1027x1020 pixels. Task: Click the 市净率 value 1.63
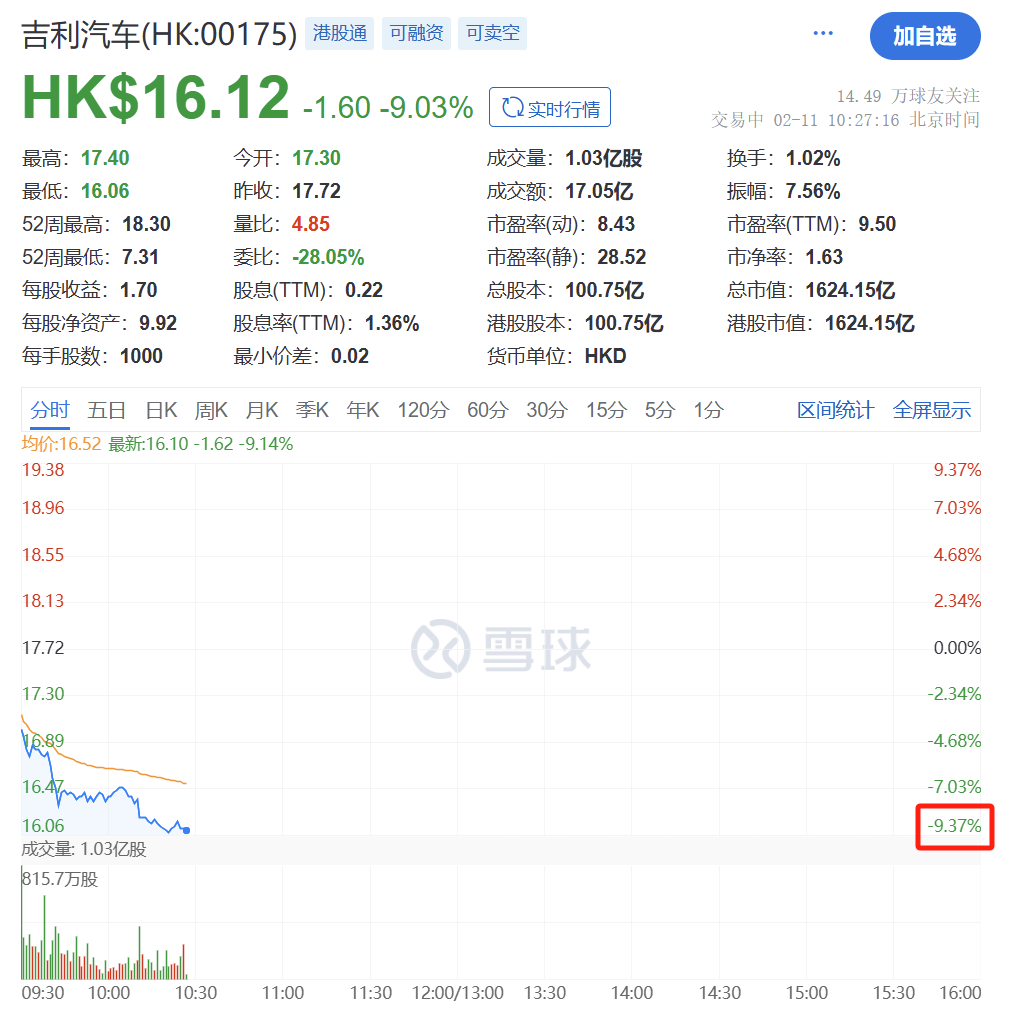824,257
